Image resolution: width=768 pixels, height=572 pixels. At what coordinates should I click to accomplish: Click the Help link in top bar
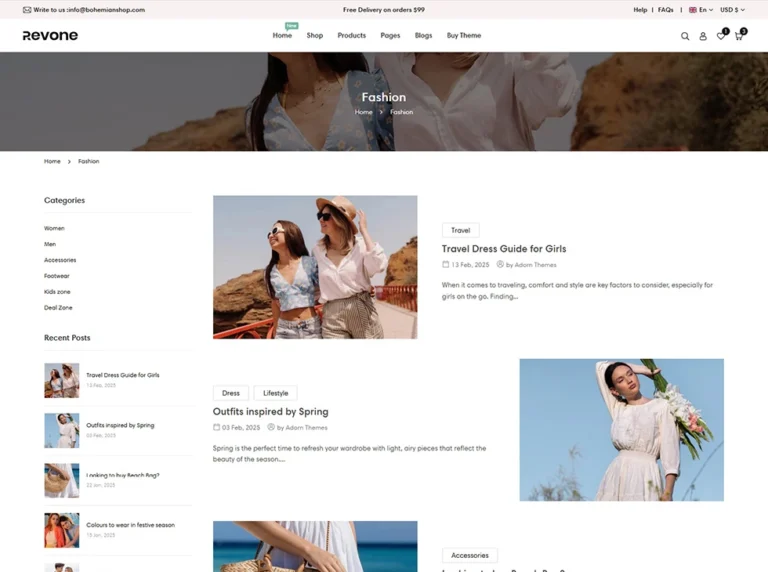pos(640,10)
